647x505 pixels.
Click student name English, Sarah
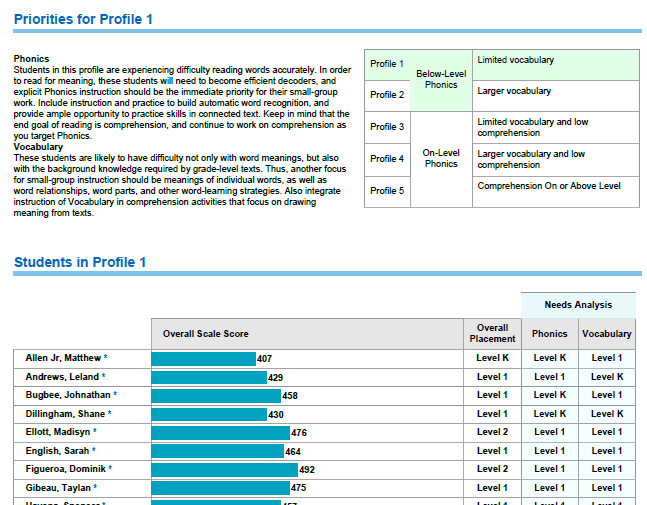point(57,451)
